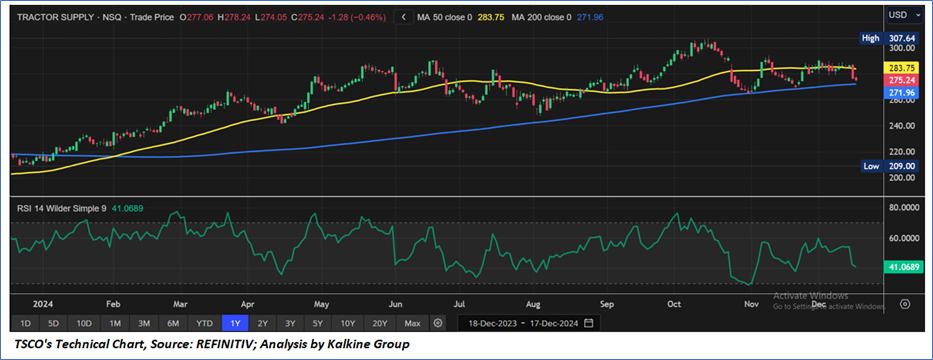
Task: Open the custom range settings icon after Max
Action: point(438,323)
